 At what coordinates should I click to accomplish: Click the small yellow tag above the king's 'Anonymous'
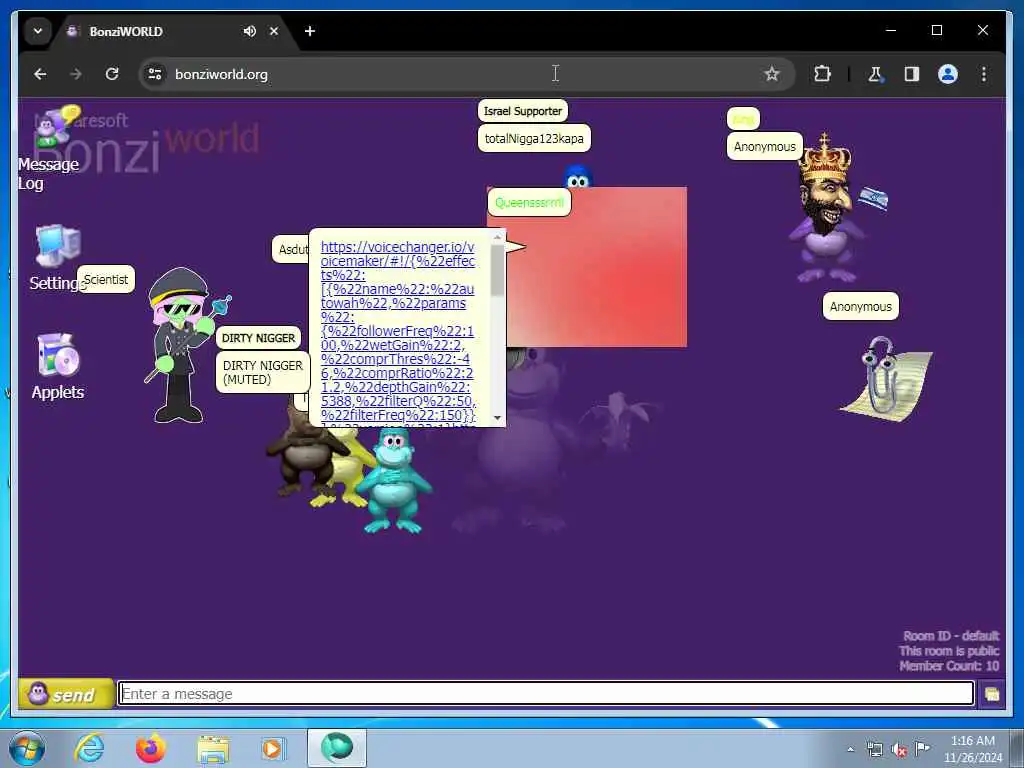743,119
